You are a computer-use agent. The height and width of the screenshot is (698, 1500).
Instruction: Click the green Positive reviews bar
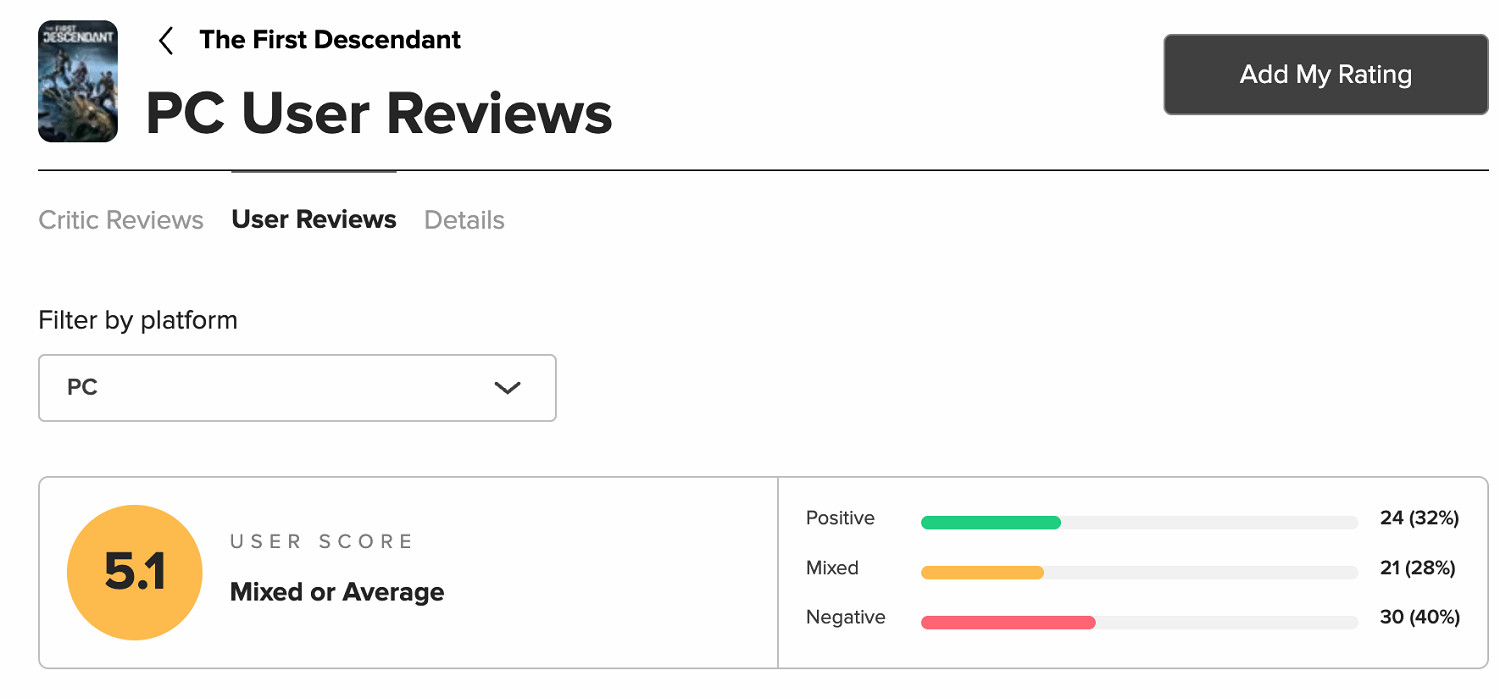990,522
